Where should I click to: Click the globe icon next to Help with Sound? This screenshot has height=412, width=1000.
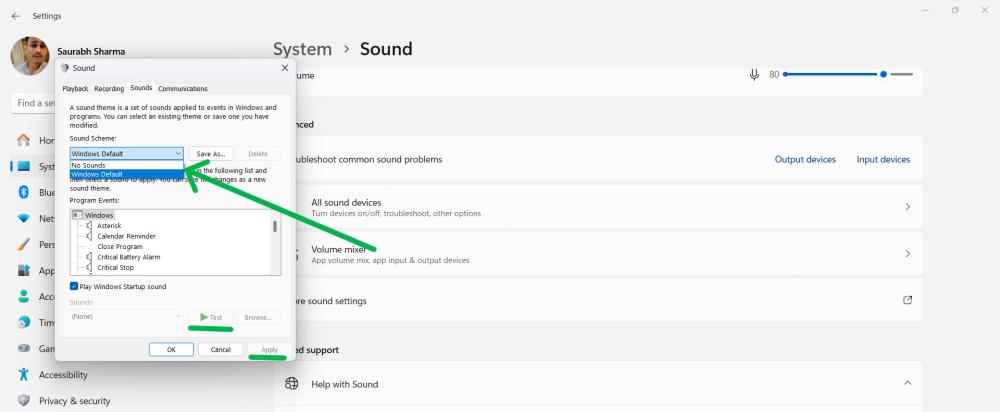click(x=292, y=384)
